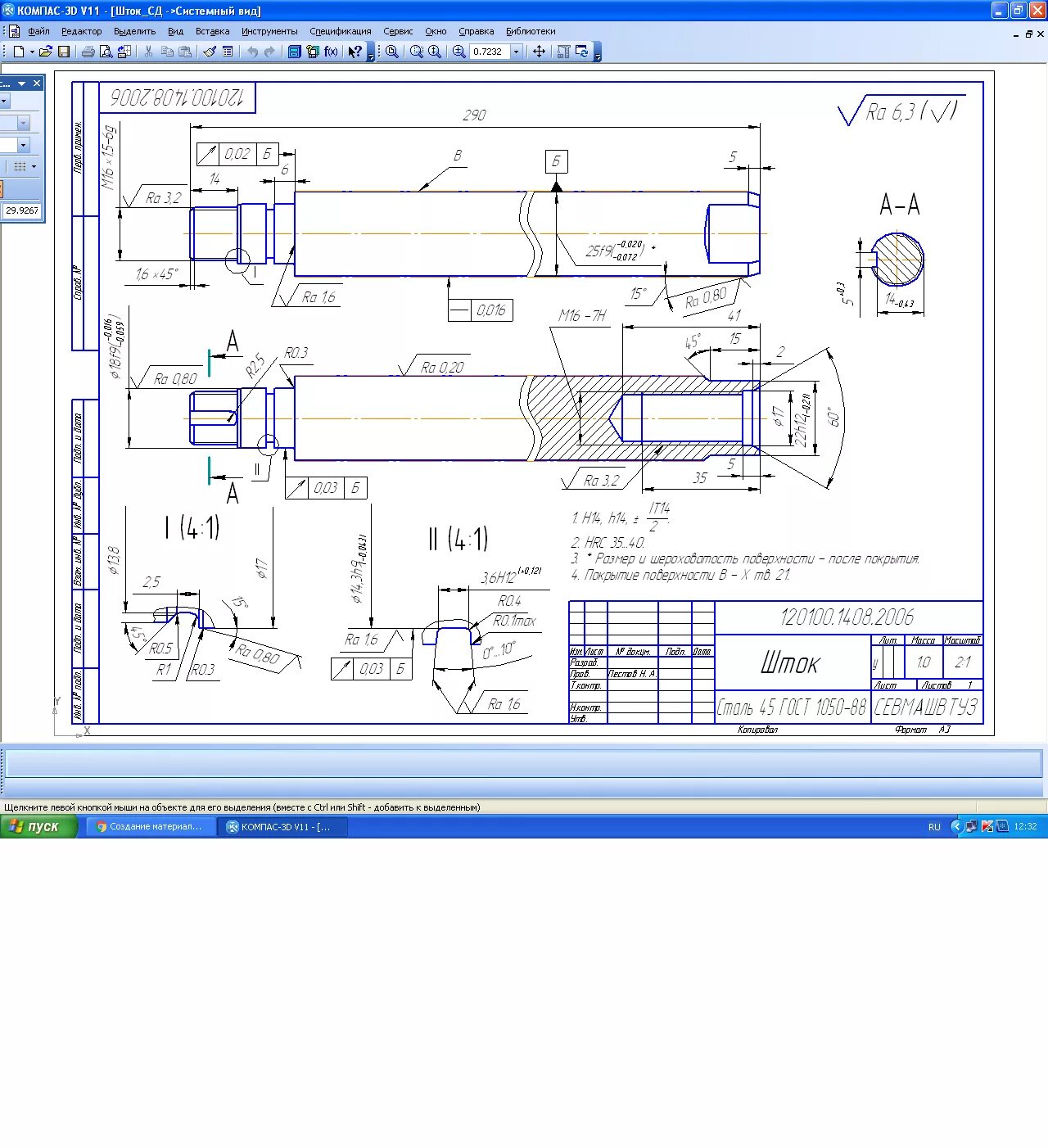Open the Справка menu
The image size is (1048, 1148).
pyautogui.click(x=477, y=31)
